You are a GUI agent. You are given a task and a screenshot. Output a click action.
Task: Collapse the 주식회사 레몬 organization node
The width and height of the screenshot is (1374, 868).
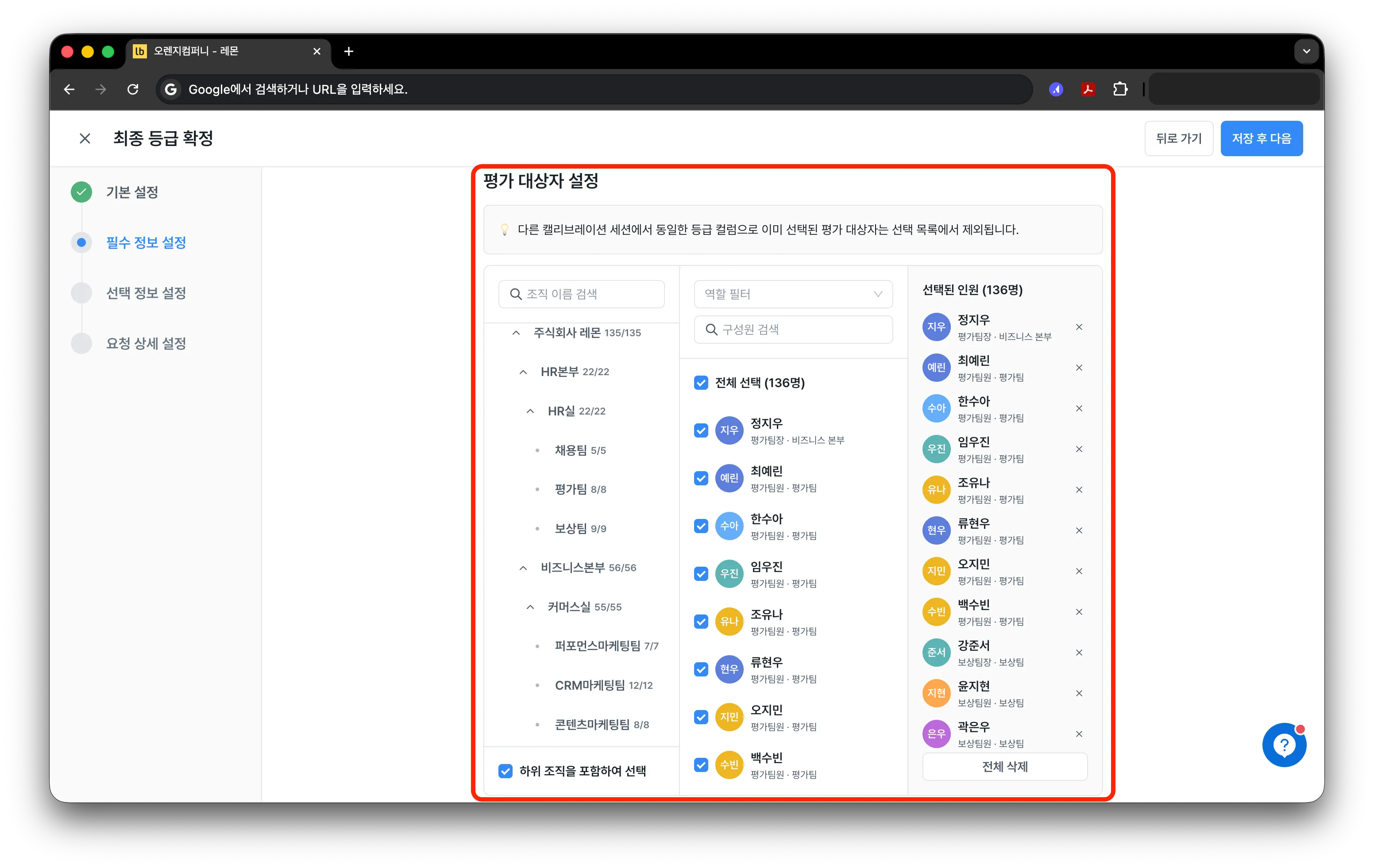(516, 333)
